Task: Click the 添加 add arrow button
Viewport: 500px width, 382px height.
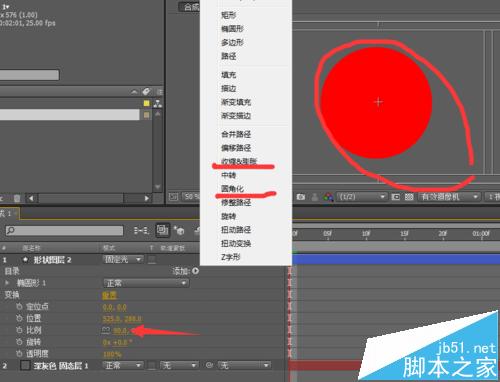Action: pos(195,271)
